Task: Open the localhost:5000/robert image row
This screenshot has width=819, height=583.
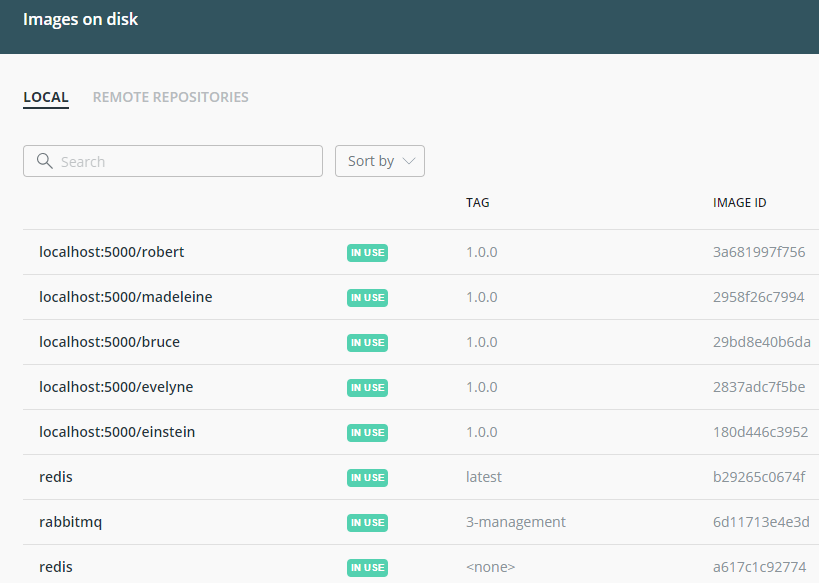Action: [111, 252]
